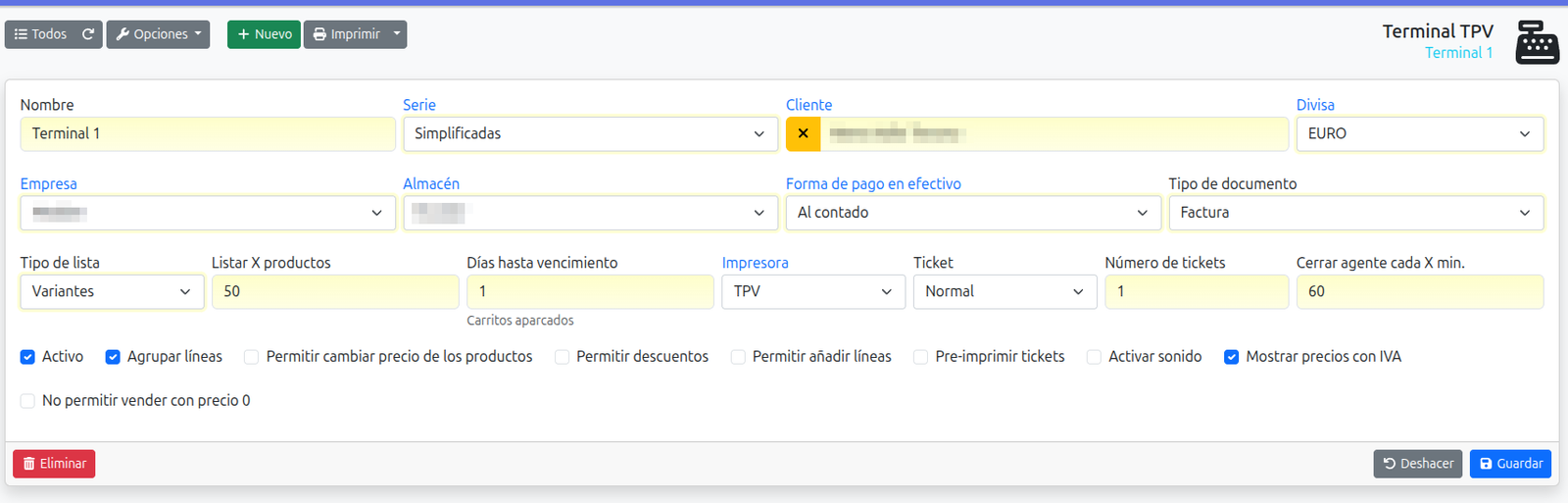Follow the Empresa label link

pos(48,184)
